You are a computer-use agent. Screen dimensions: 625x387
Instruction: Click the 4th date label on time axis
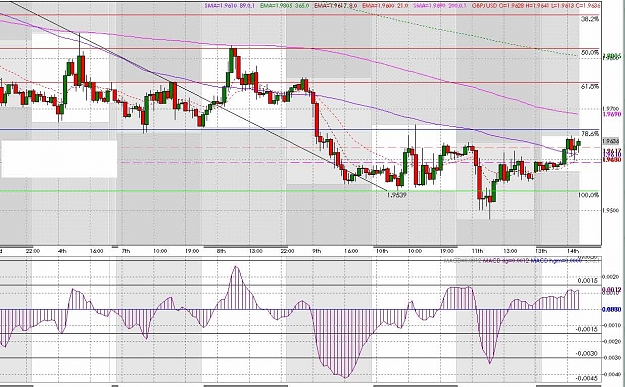62,251
